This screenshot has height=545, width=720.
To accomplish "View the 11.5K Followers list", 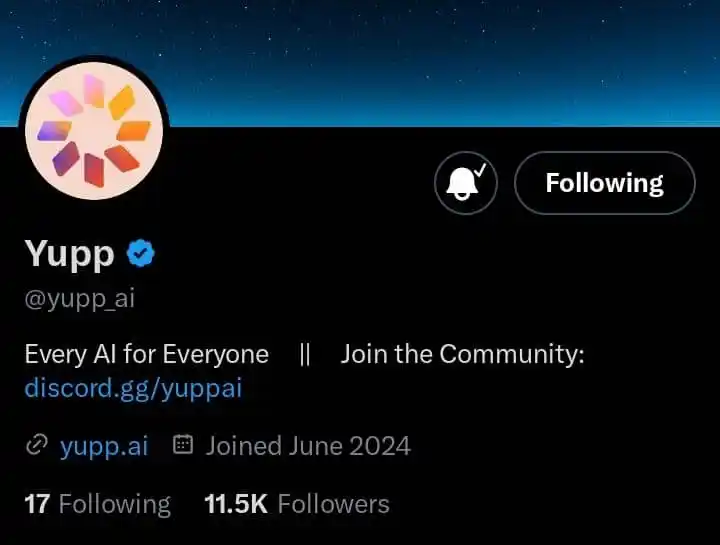I will coord(296,503).
